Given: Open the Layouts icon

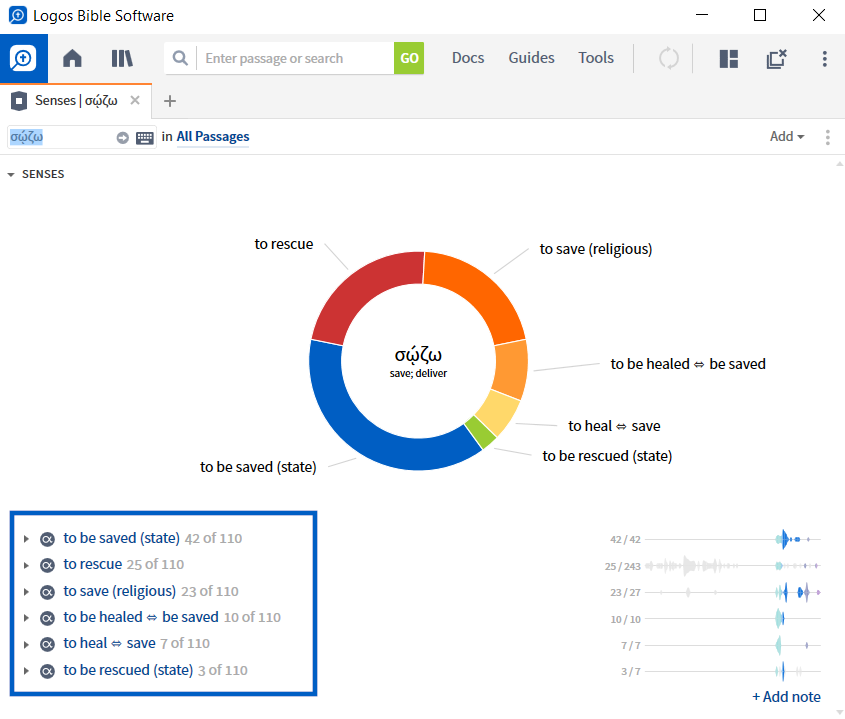Looking at the screenshot, I should click(x=728, y=59).
